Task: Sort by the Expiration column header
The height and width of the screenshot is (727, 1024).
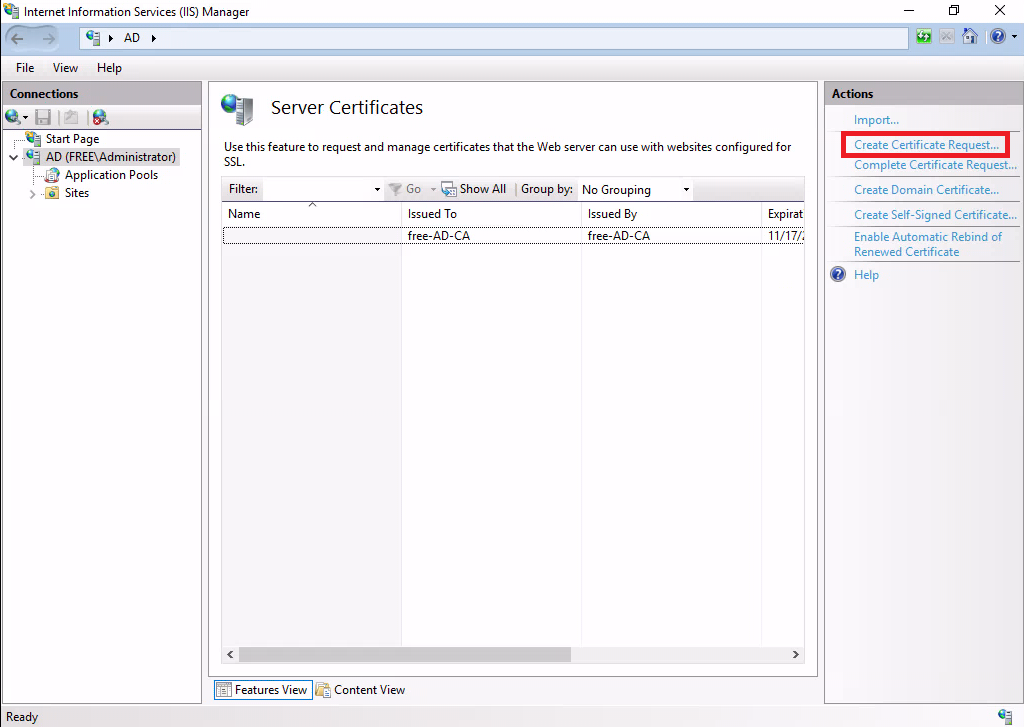Action: click(x=782, y=214)
